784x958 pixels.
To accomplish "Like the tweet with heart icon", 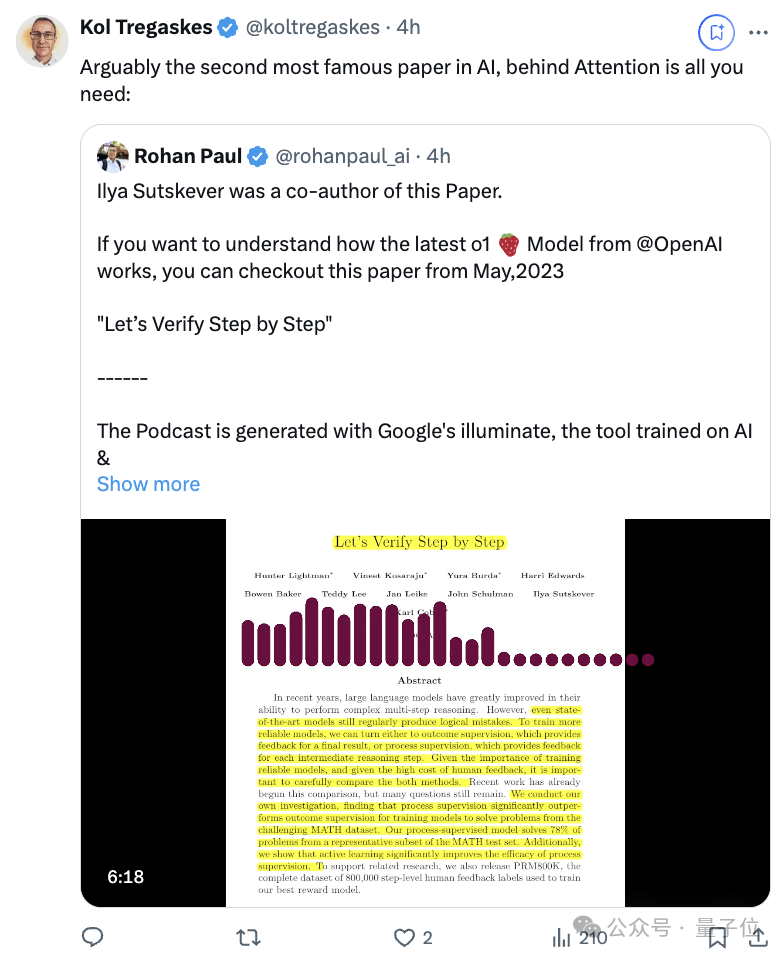I will 404,937.
